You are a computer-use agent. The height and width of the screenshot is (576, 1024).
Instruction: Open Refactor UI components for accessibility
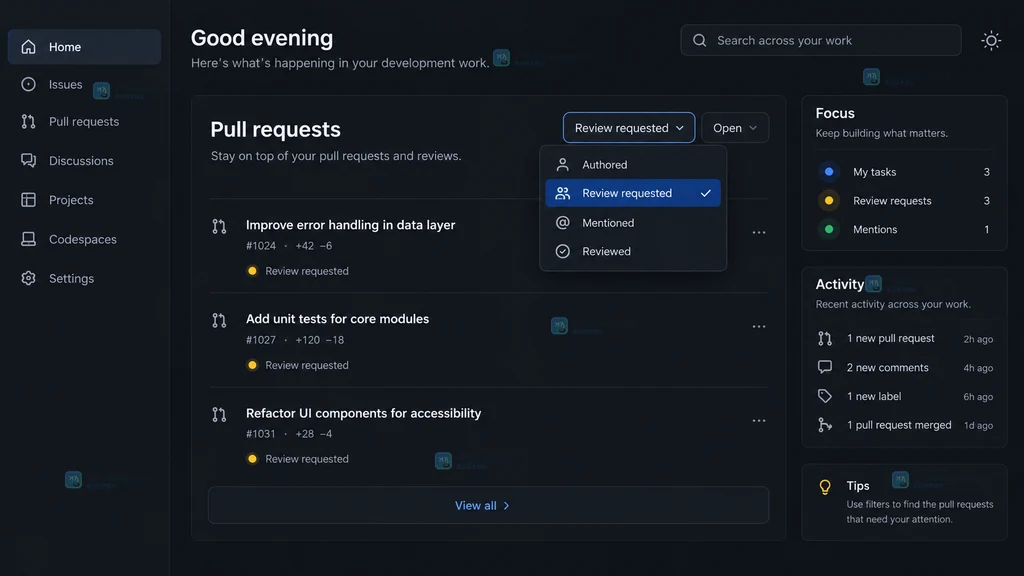pyautogui.click(x=364, y=413)
